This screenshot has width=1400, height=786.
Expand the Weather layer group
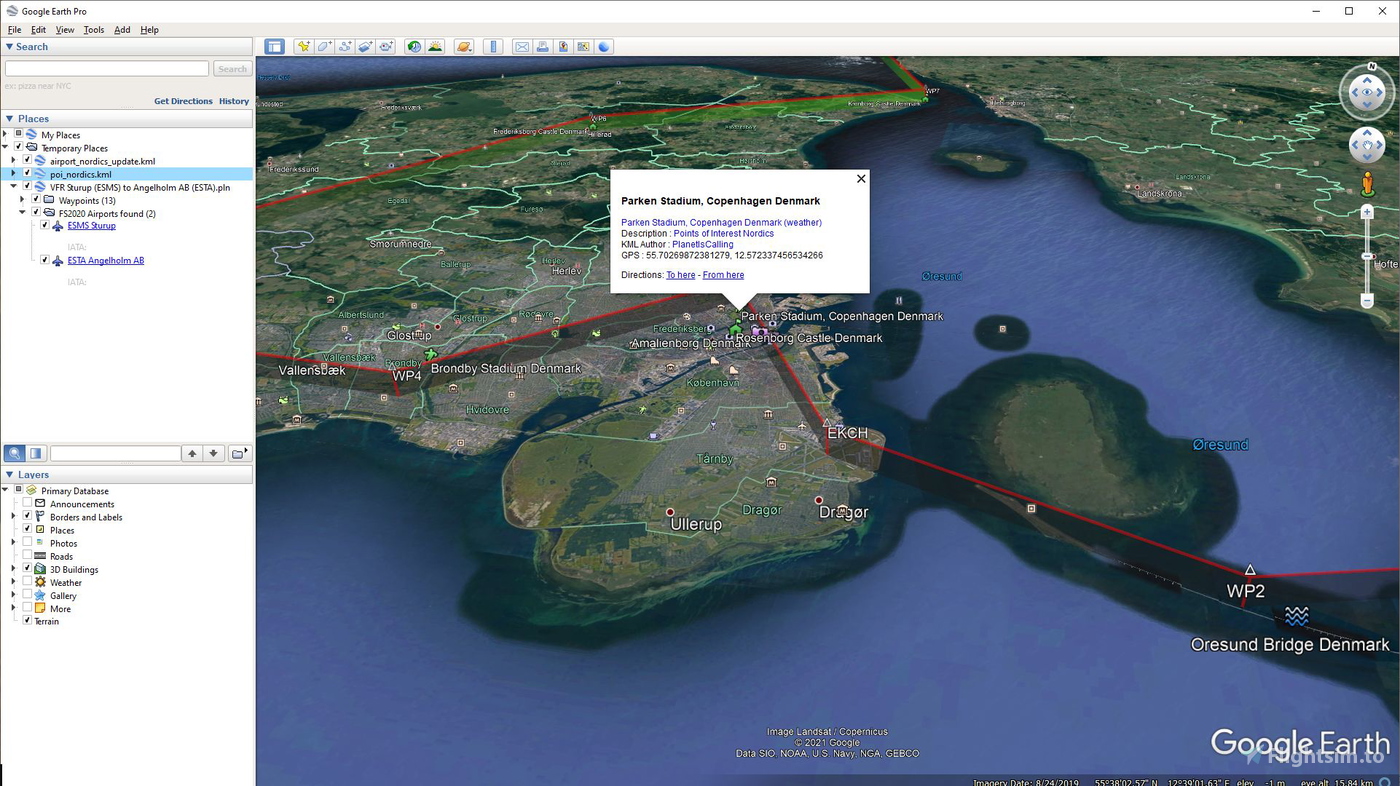coord(13,582)
